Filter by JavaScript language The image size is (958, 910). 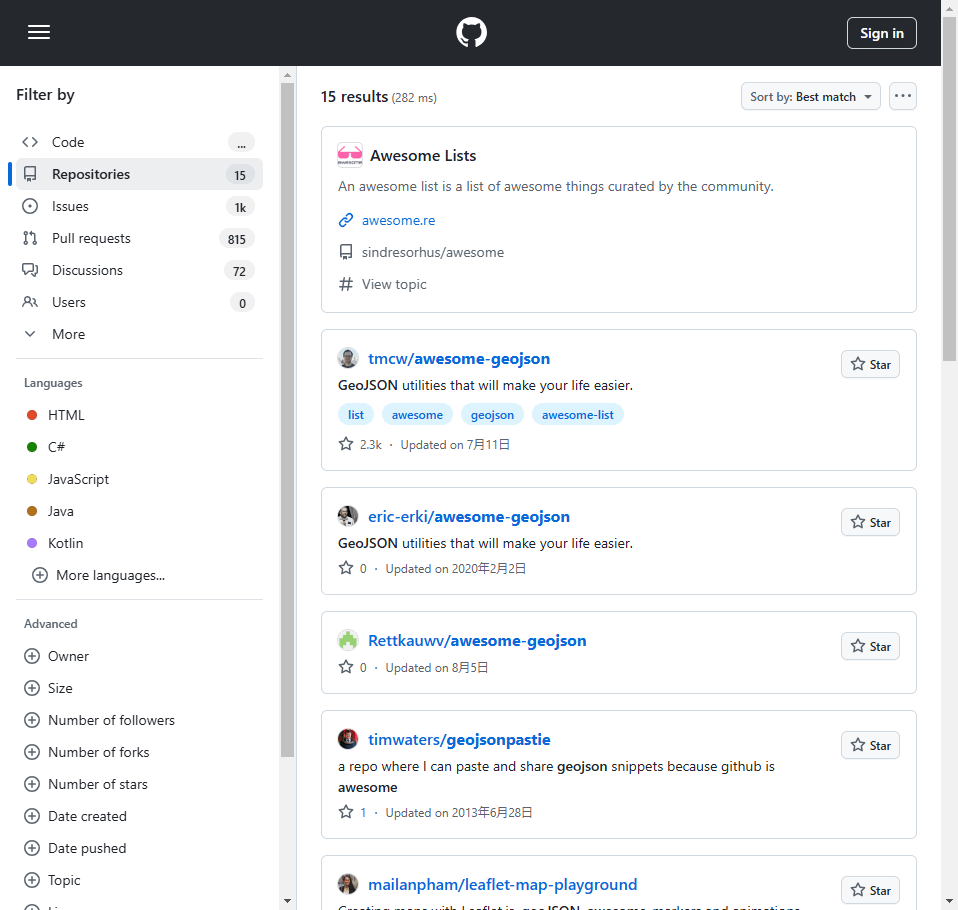point(78,479)
